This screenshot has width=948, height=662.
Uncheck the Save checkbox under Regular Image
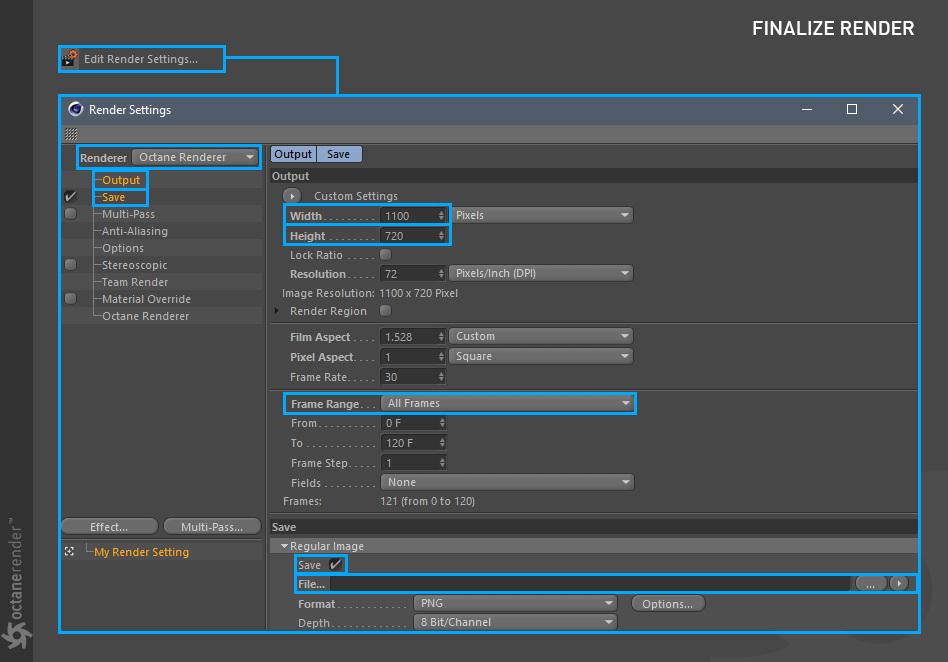point(336,565)
